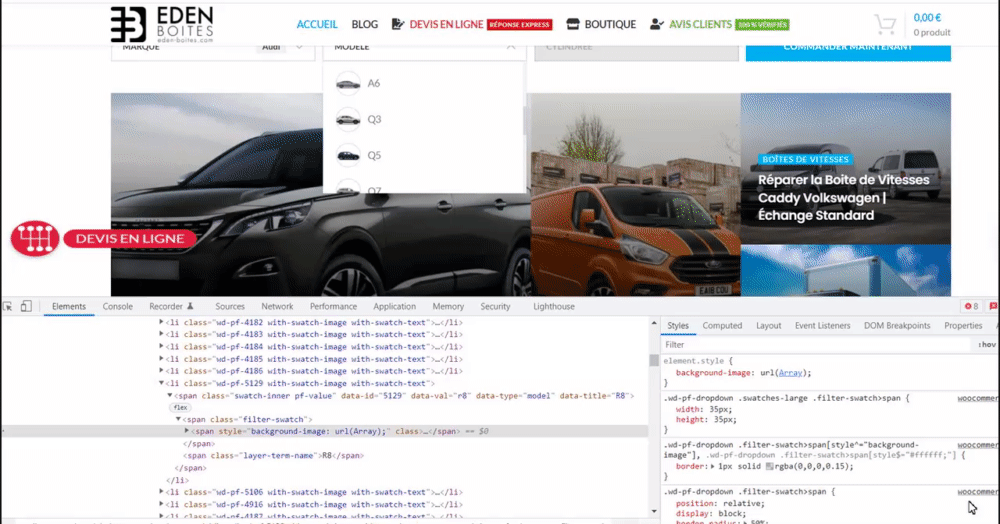
Task: Expand the wd-pf-5106 li node
Action: point(161,492)
